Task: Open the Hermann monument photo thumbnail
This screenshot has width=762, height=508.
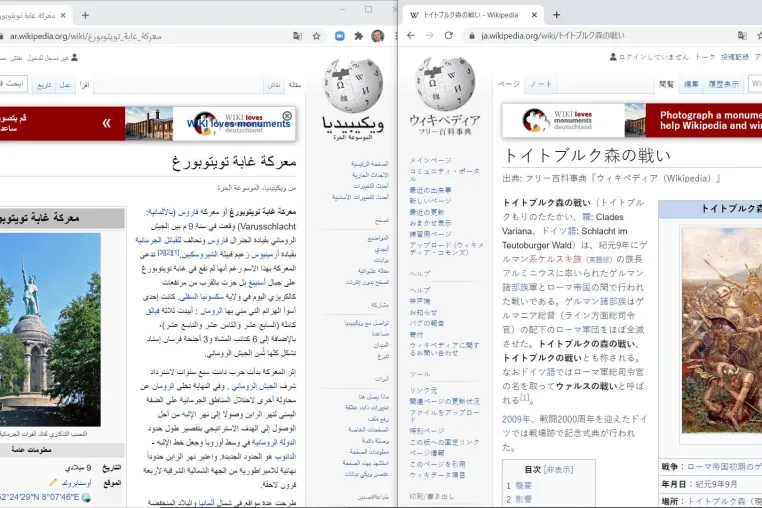Action: [x=50, y=330]
